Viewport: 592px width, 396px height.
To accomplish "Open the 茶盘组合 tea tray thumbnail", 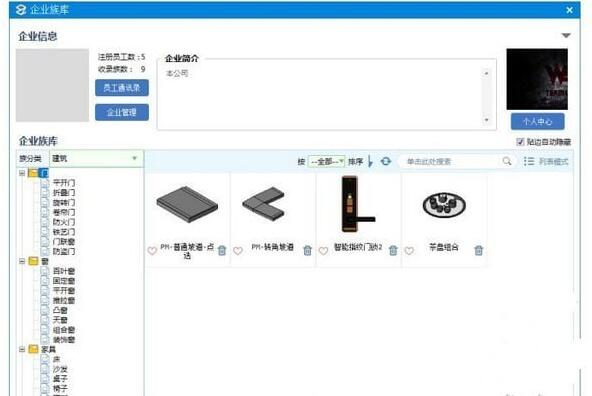I will point(444,205).
